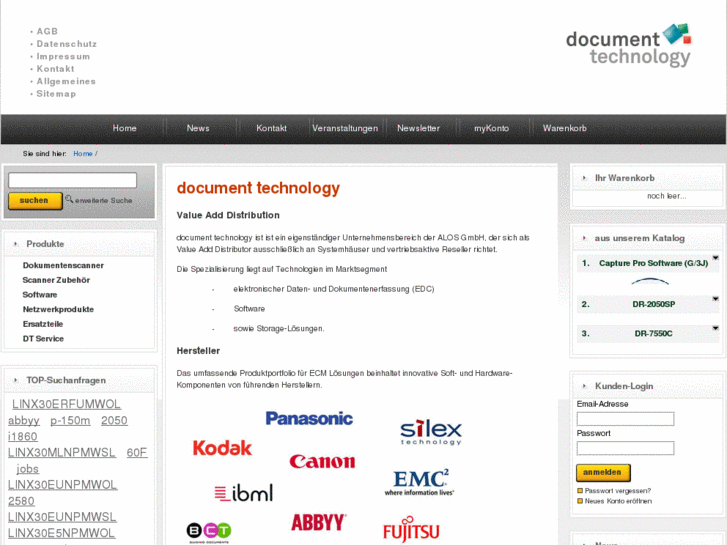The height and width of the screenshot is (545, 727).
Task: Open Impressum link in the header
Action: 64,56
